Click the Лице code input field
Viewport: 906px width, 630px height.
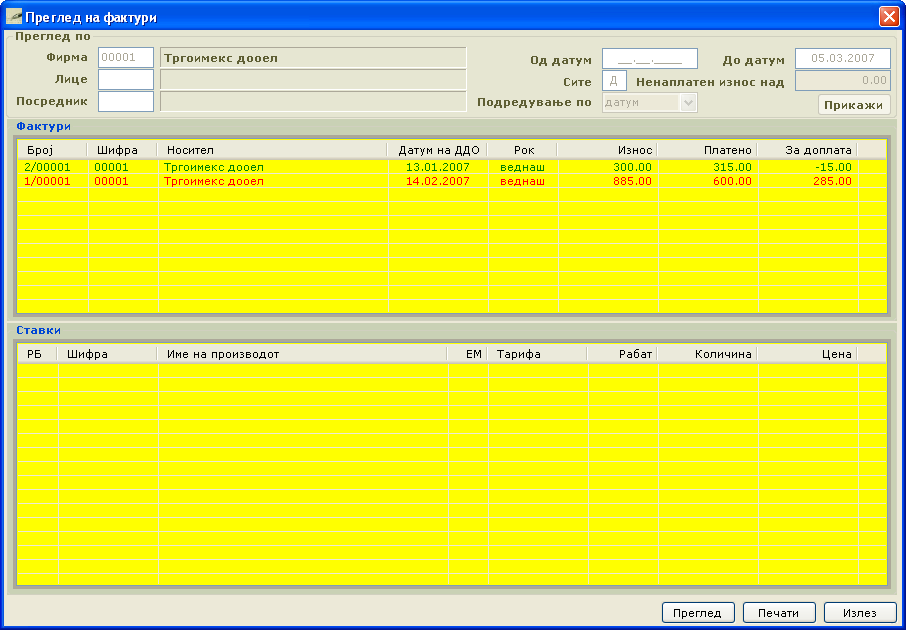click(x=126, y=79)
